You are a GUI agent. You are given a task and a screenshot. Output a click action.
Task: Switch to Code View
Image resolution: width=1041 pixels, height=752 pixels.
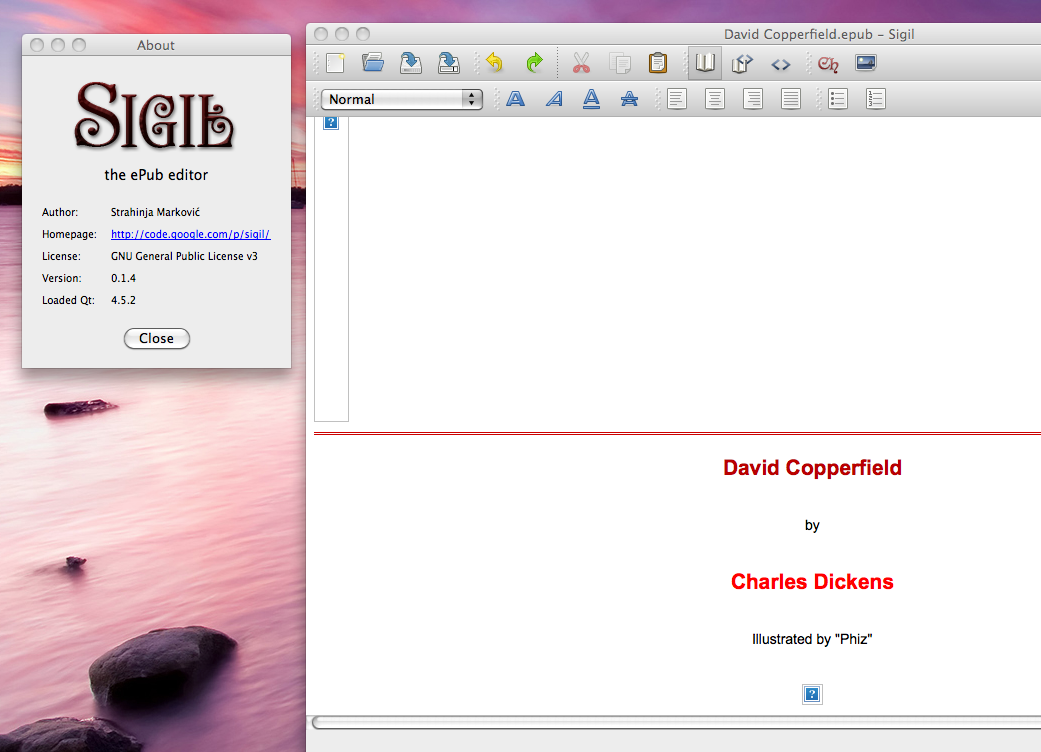[x=781, y=64]
